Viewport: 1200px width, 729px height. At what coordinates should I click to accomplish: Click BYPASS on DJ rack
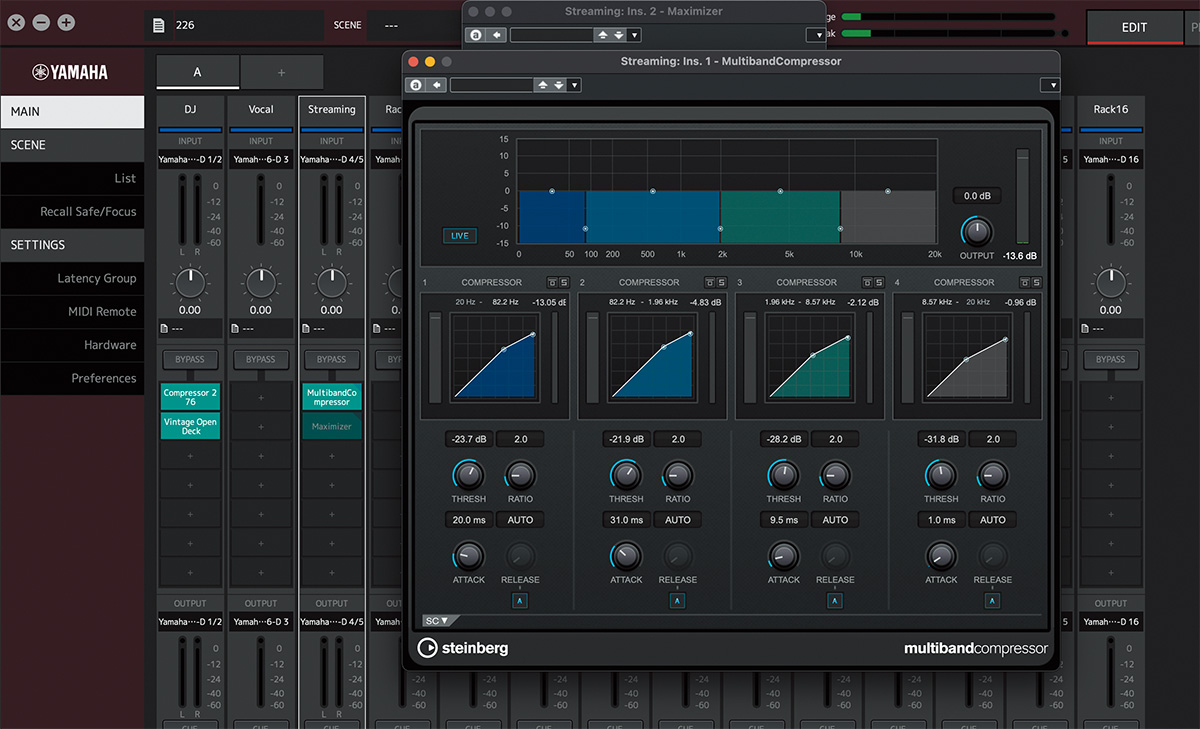[x=190, y=359]
